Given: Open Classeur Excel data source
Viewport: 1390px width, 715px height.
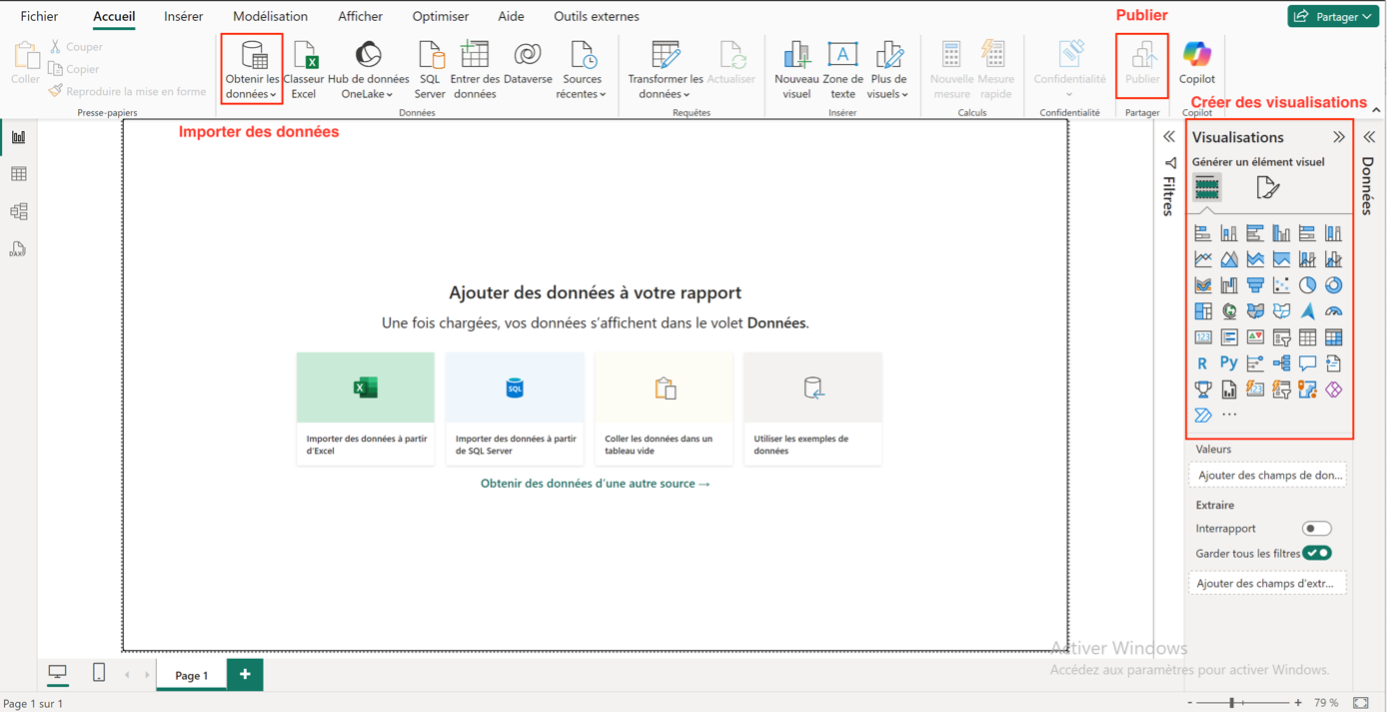Looking at the screenshot, I should pos(304,70).
